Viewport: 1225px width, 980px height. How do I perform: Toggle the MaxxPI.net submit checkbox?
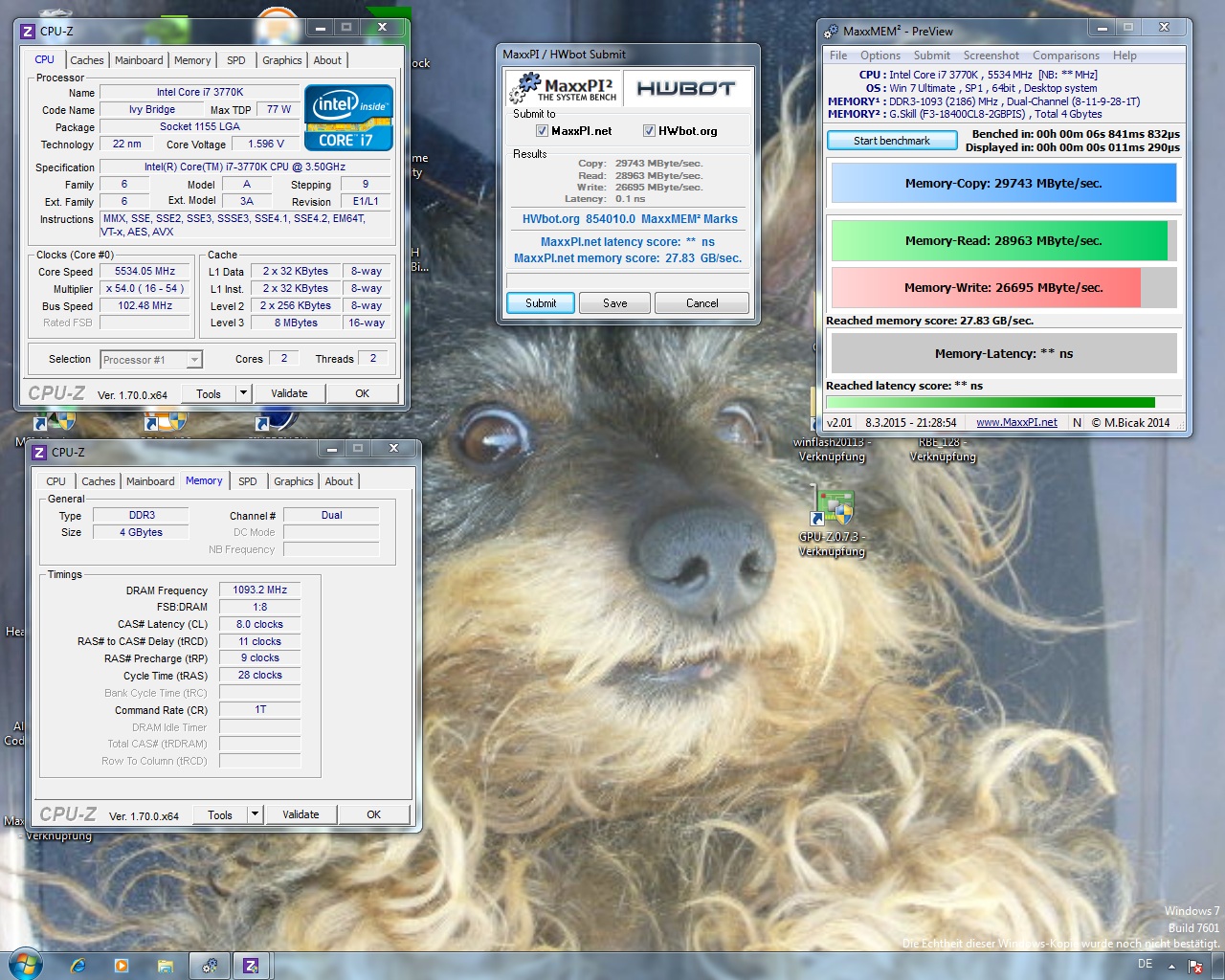coord(542,131)
